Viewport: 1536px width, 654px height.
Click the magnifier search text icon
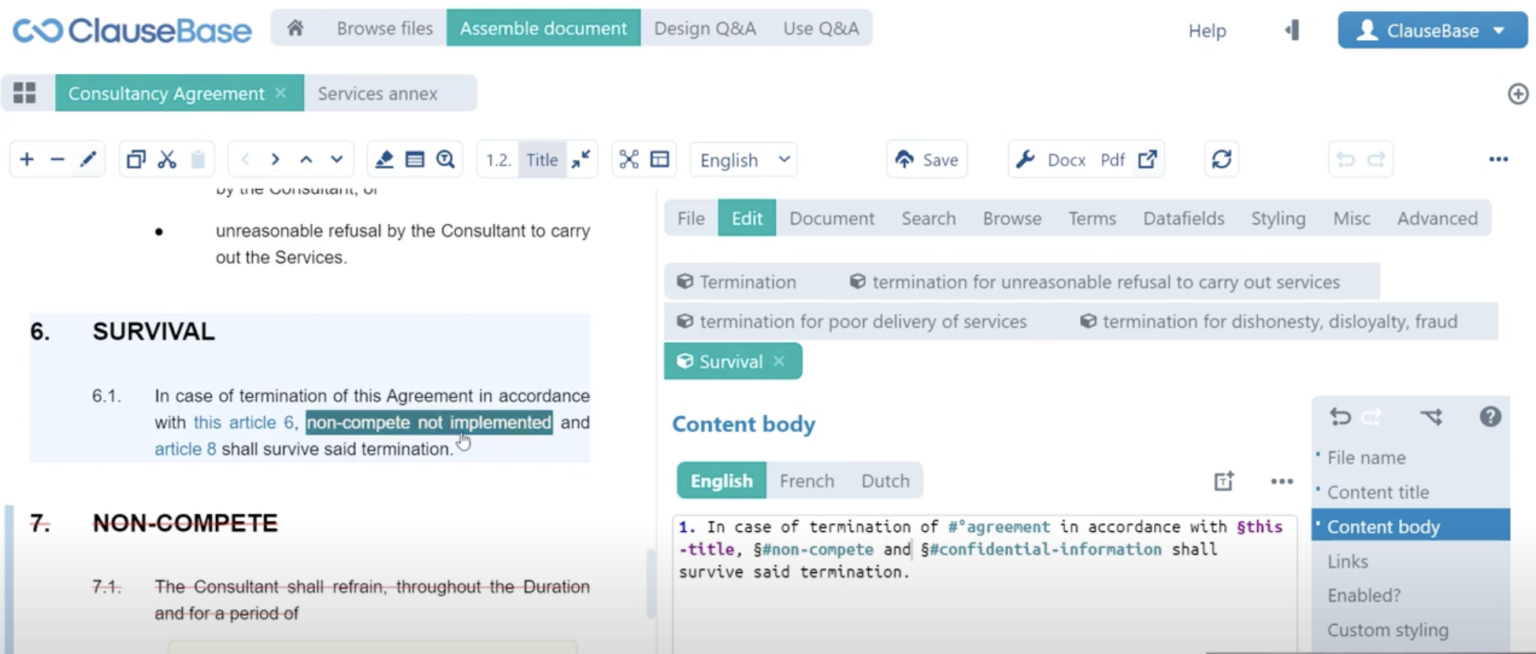coord(445,160)
